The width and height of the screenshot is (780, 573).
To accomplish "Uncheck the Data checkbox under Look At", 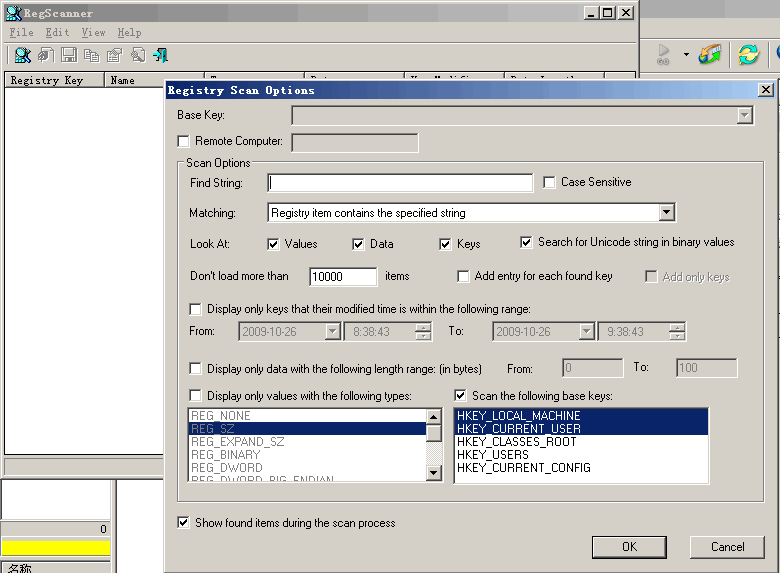I will tap(358, 244).
